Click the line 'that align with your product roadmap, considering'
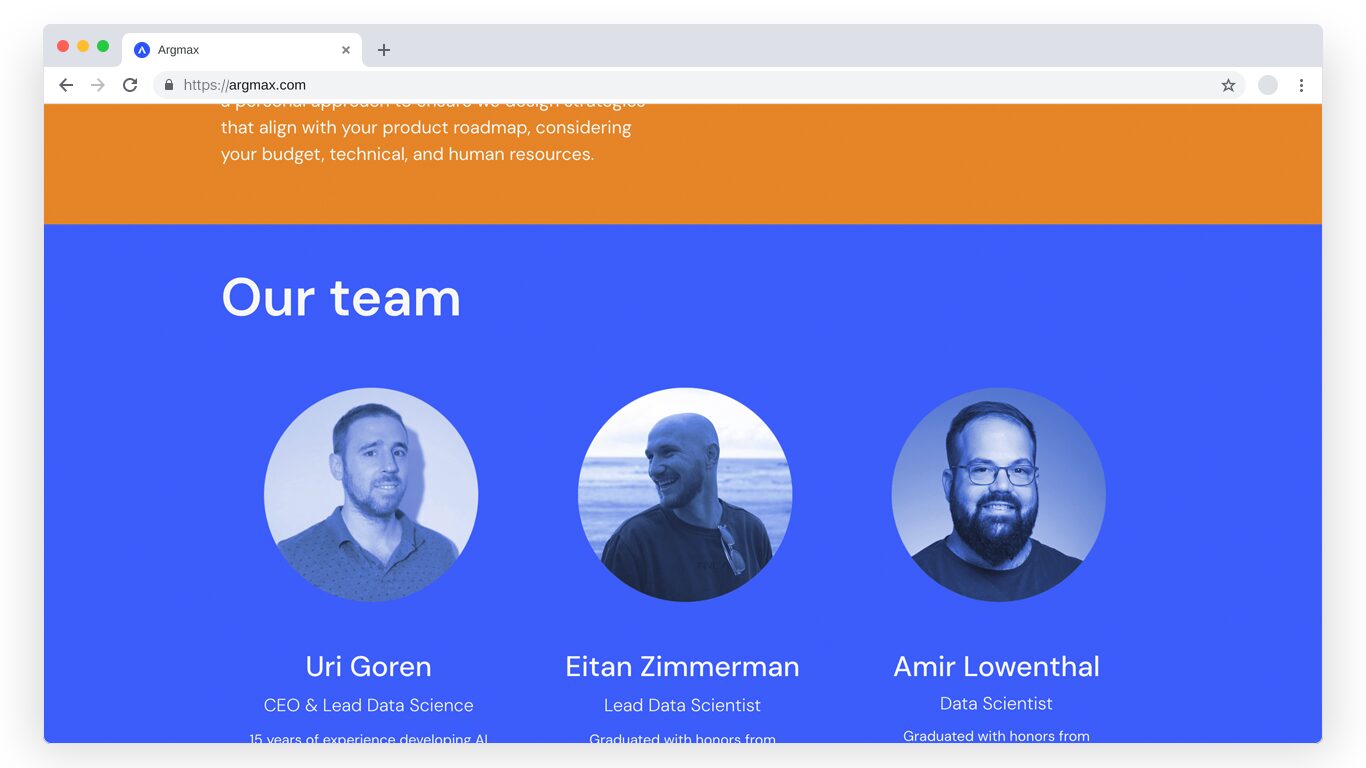This screenshot has height=768, width=1366. 426,127
